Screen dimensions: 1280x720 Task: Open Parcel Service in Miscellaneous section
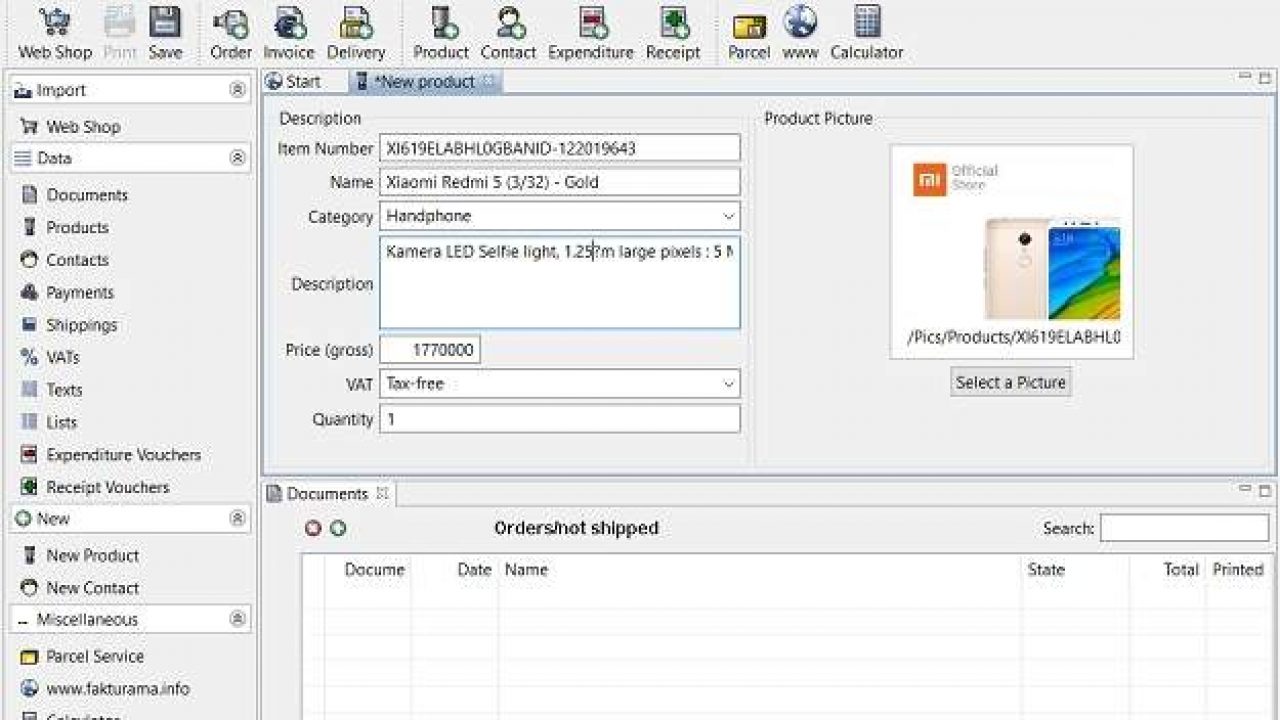click(82, 656)
